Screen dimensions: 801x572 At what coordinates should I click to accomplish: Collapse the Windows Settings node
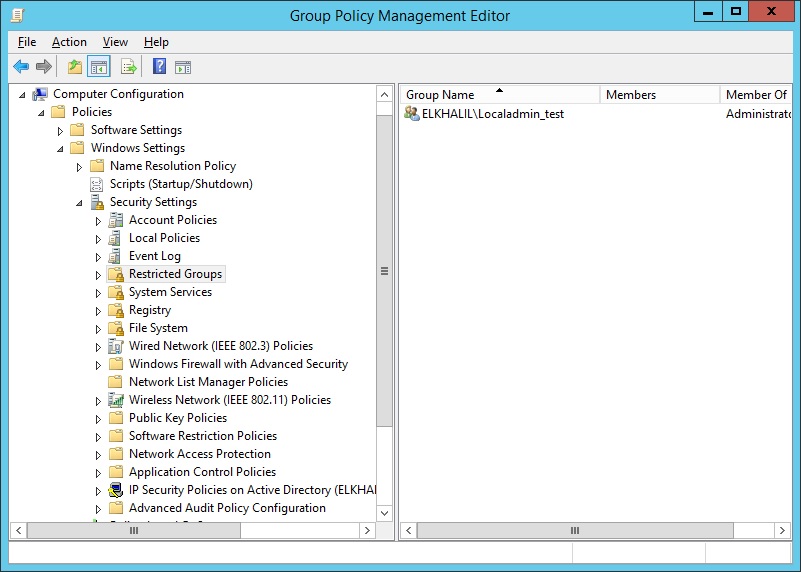point(60,149)
